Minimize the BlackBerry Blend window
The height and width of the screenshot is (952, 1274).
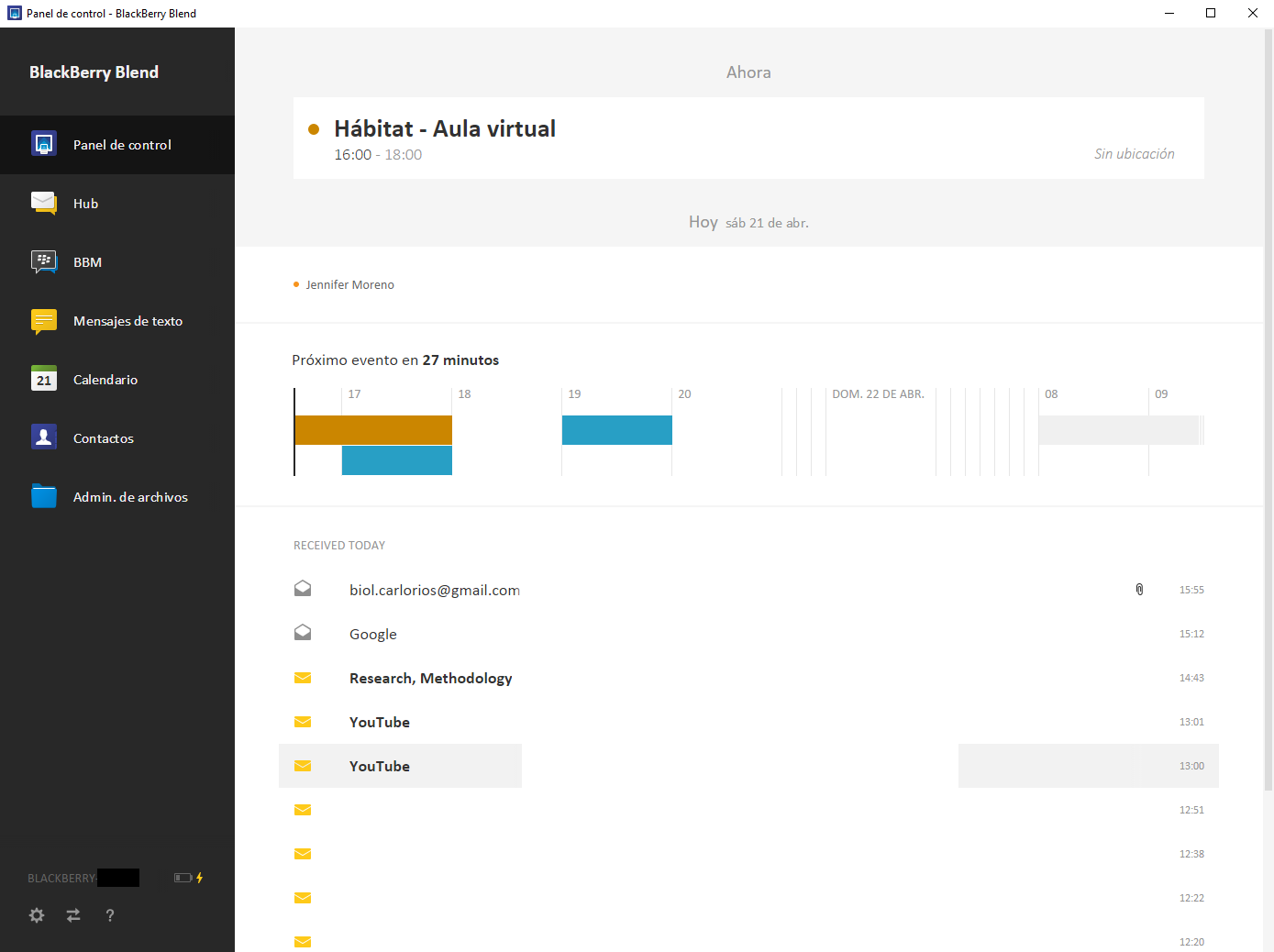[1169, 13]
